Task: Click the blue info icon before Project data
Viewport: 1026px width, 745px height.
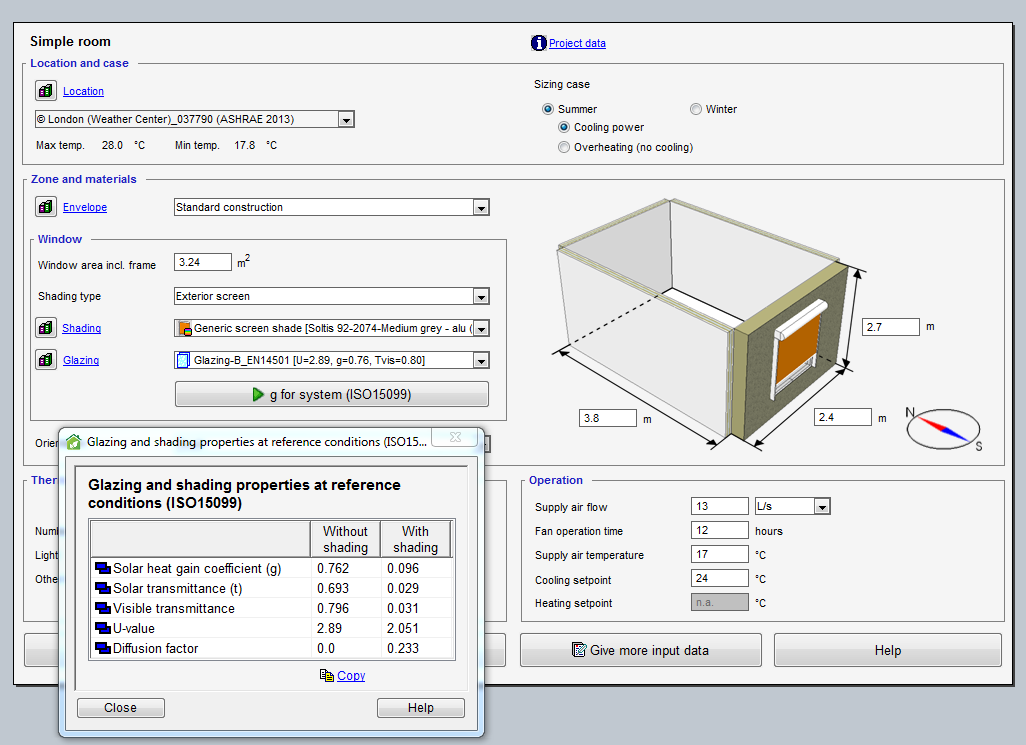Action: point(538,42)
